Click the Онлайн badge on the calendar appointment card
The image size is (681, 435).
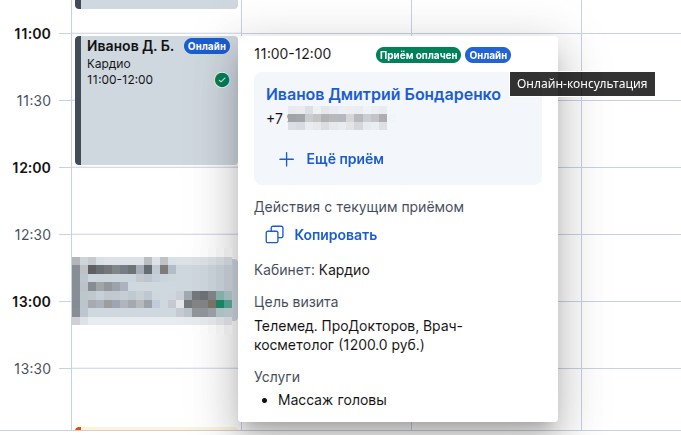207,46
